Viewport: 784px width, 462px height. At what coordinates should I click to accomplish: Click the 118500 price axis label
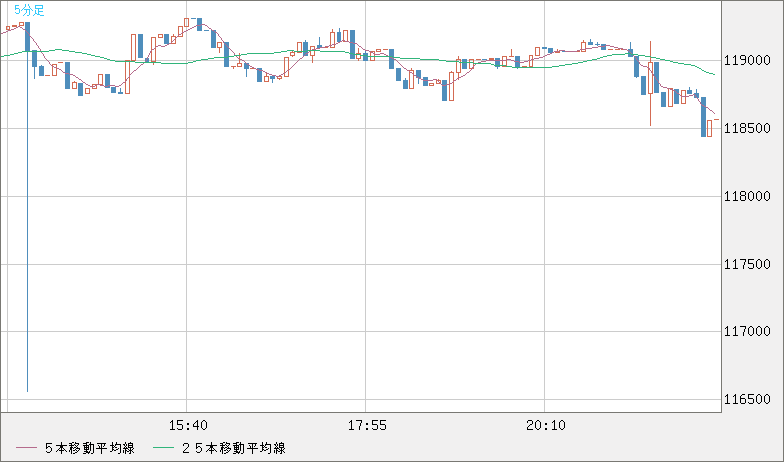[747, 128]
